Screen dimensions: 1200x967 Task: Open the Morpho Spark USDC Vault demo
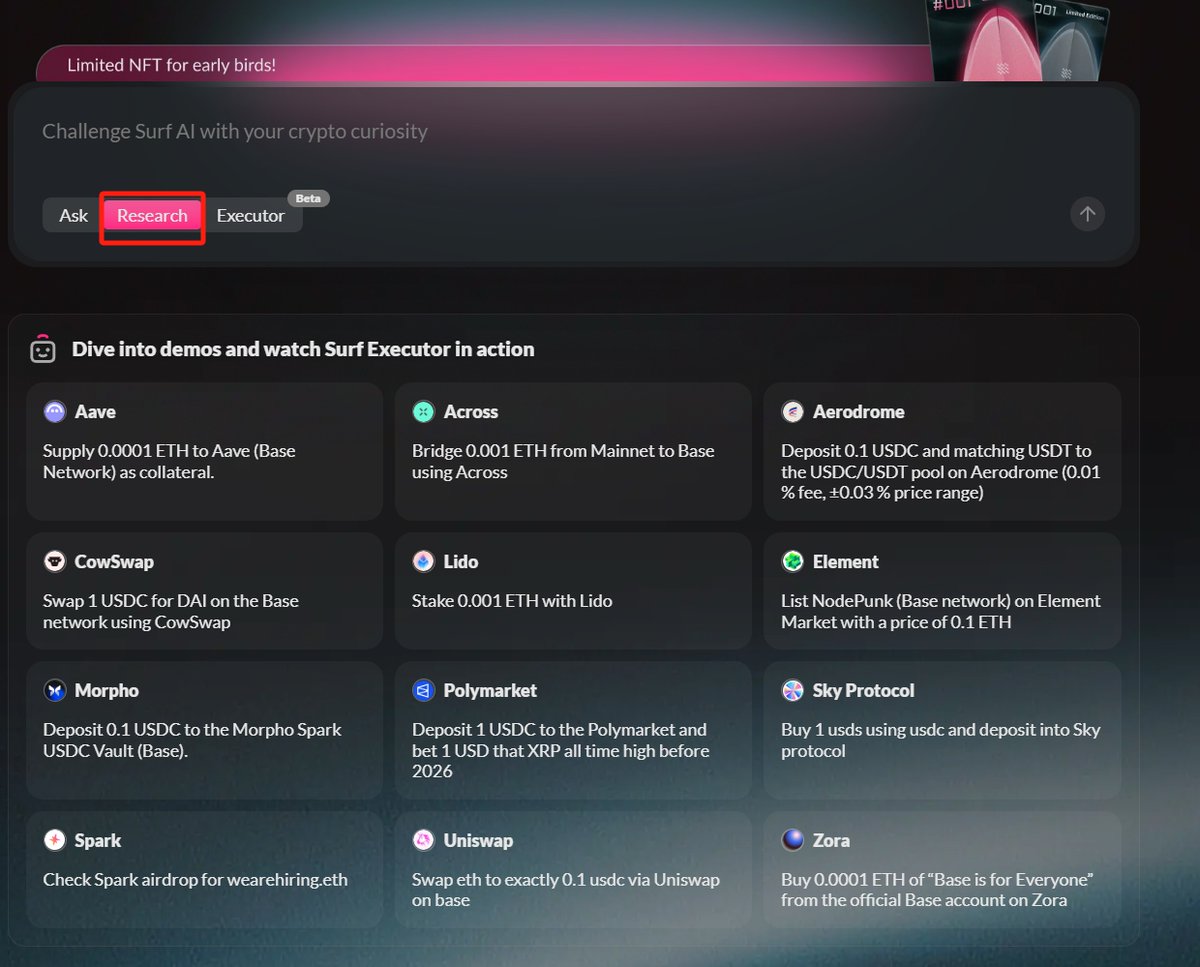click(x=204, y=730)
